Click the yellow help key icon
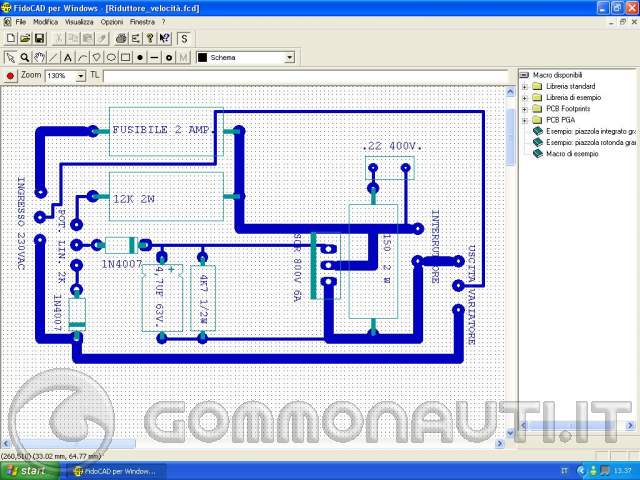The width and height of the screenshot is (640, 480). (x=150, y=38)
